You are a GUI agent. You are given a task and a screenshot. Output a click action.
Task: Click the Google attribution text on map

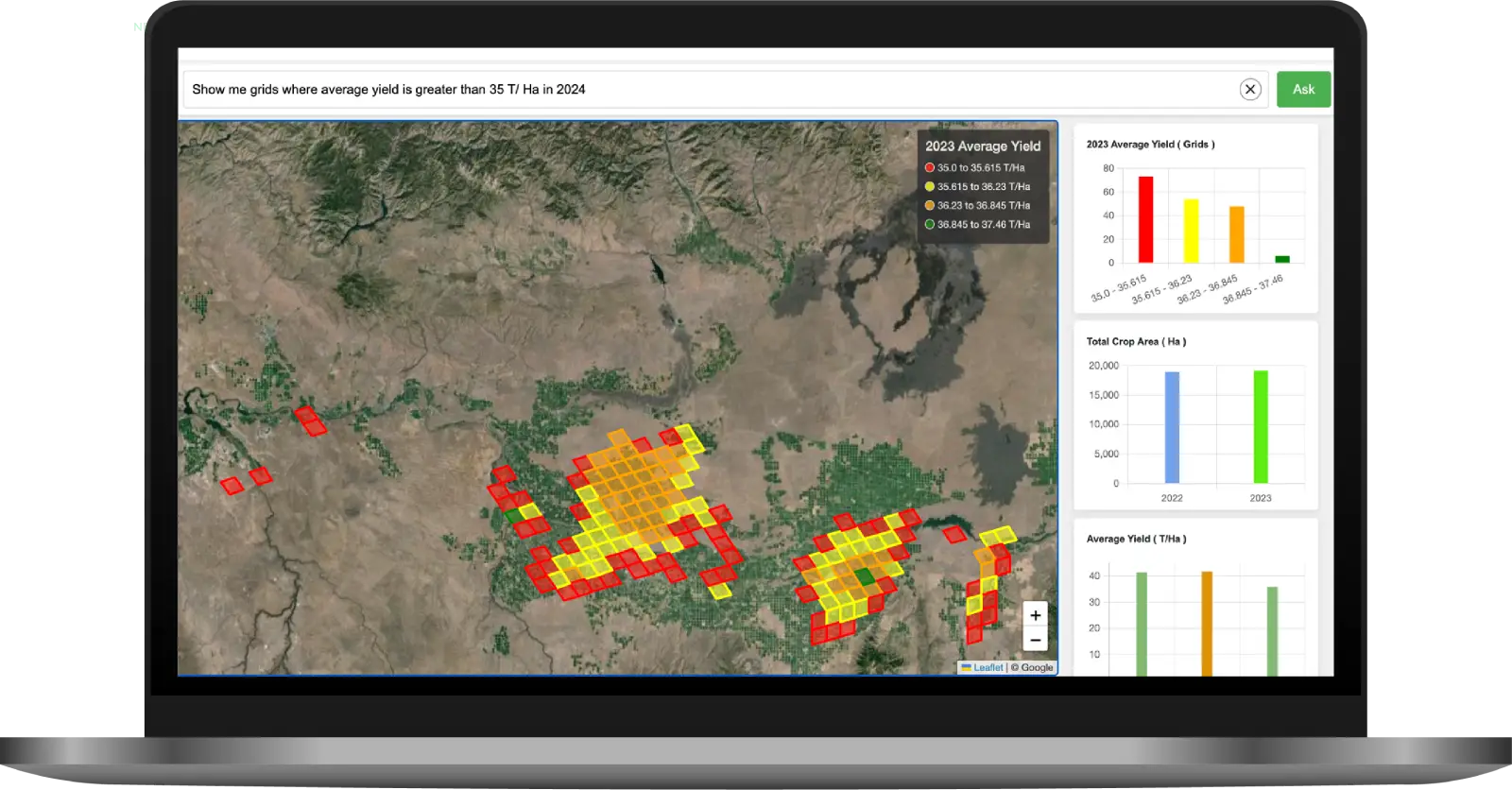(1037, 667)
